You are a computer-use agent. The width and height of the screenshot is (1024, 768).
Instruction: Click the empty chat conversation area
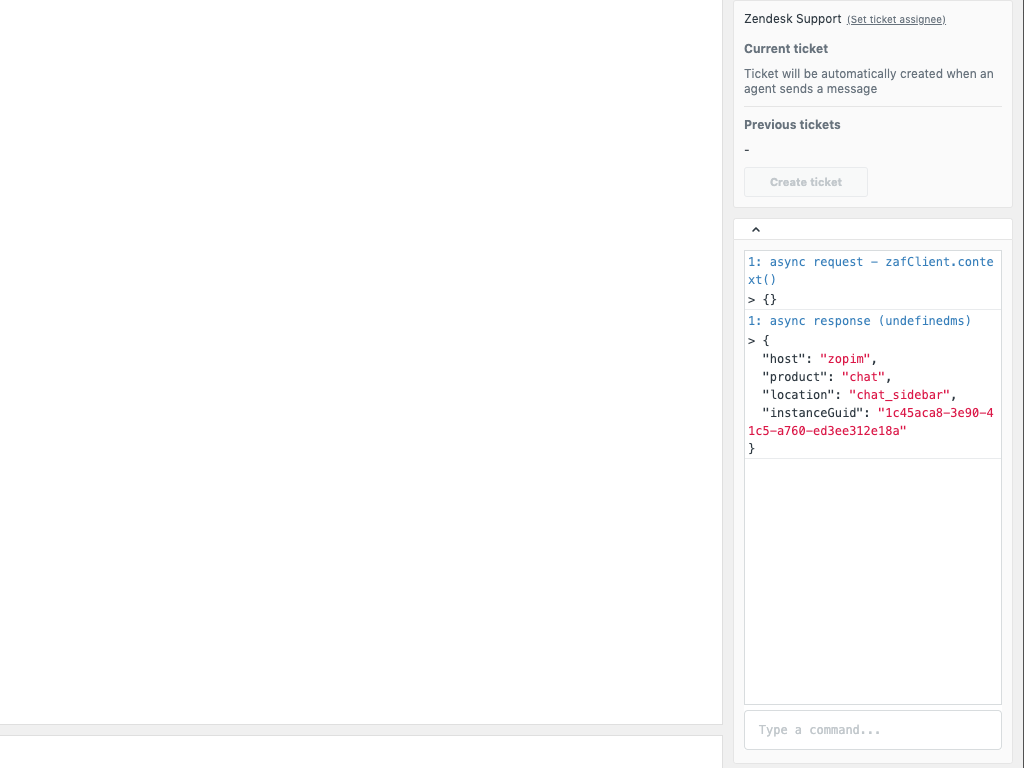click(x=360, y=360)
